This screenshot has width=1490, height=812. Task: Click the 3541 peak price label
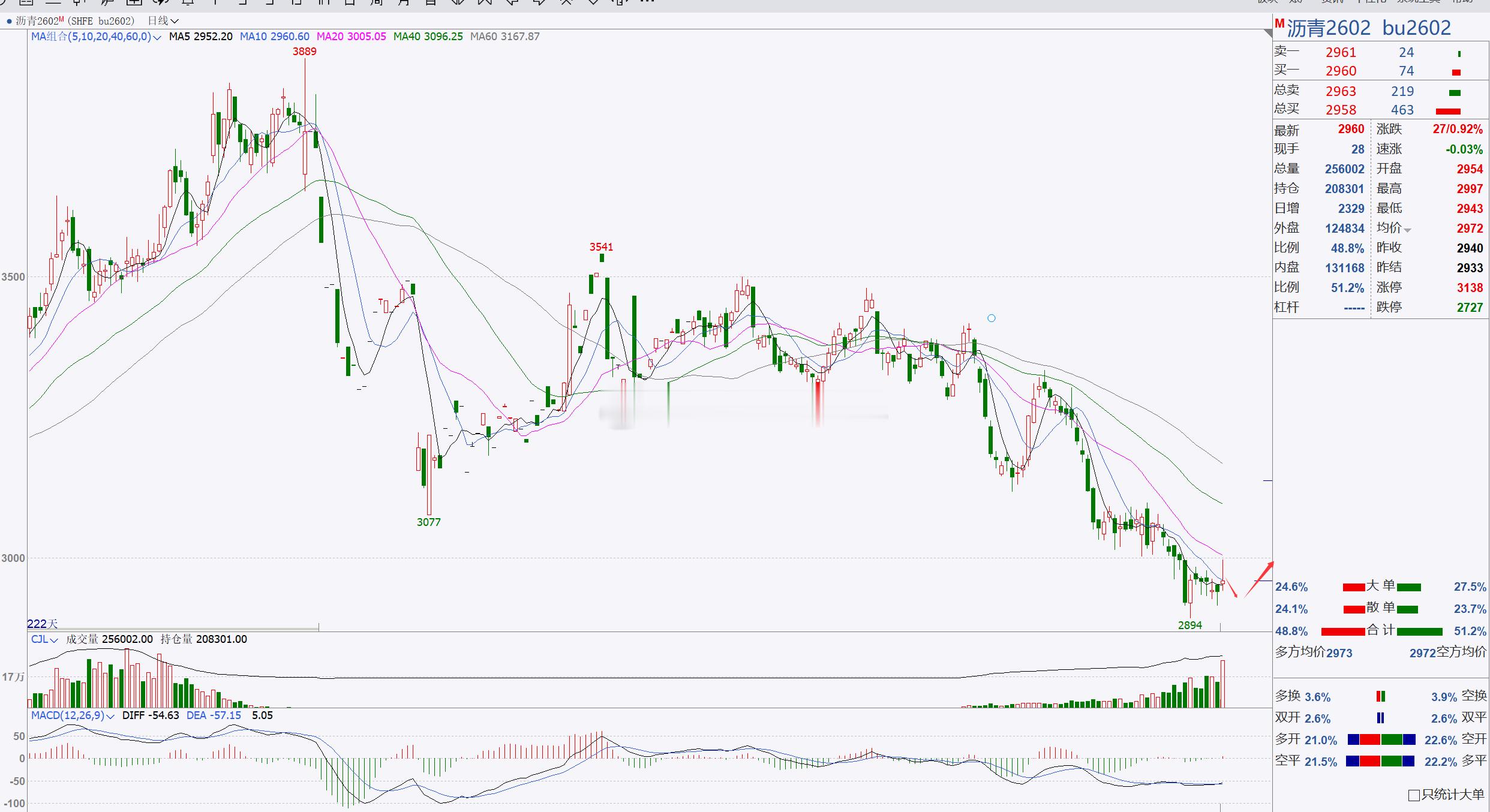coord(601,247)
